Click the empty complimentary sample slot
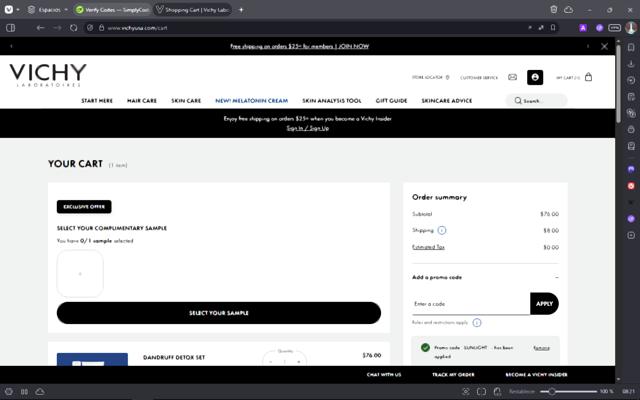The height and width of the screenshot is (400, 640). [x=80, y=273]
